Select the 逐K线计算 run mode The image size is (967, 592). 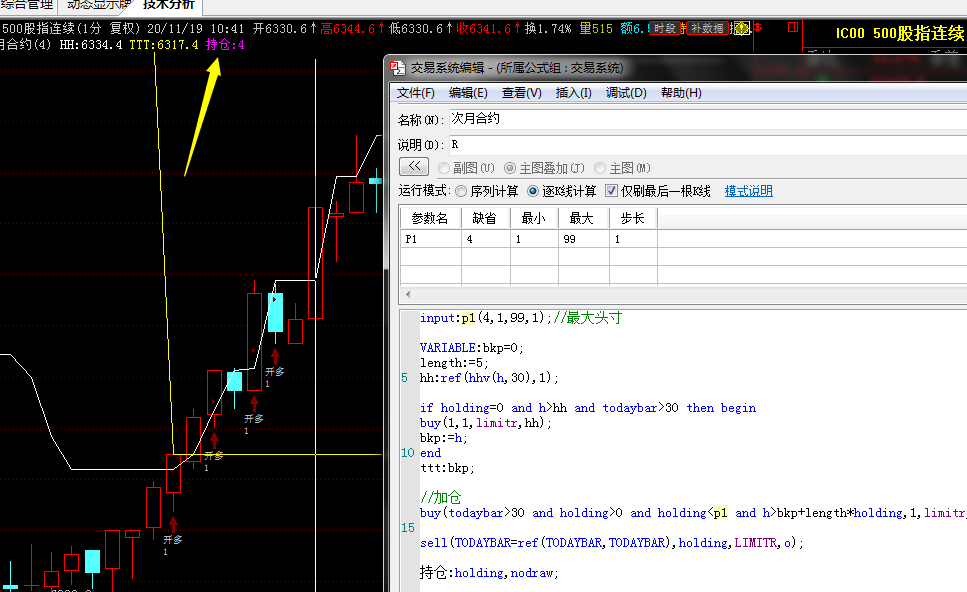[x=562, y=191]
